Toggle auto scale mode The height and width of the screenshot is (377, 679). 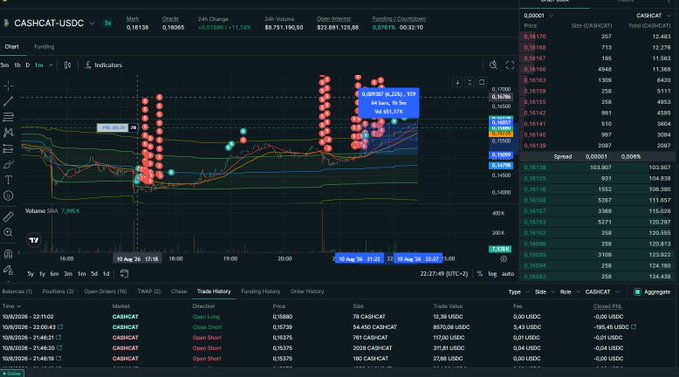(x=508, y=274)
